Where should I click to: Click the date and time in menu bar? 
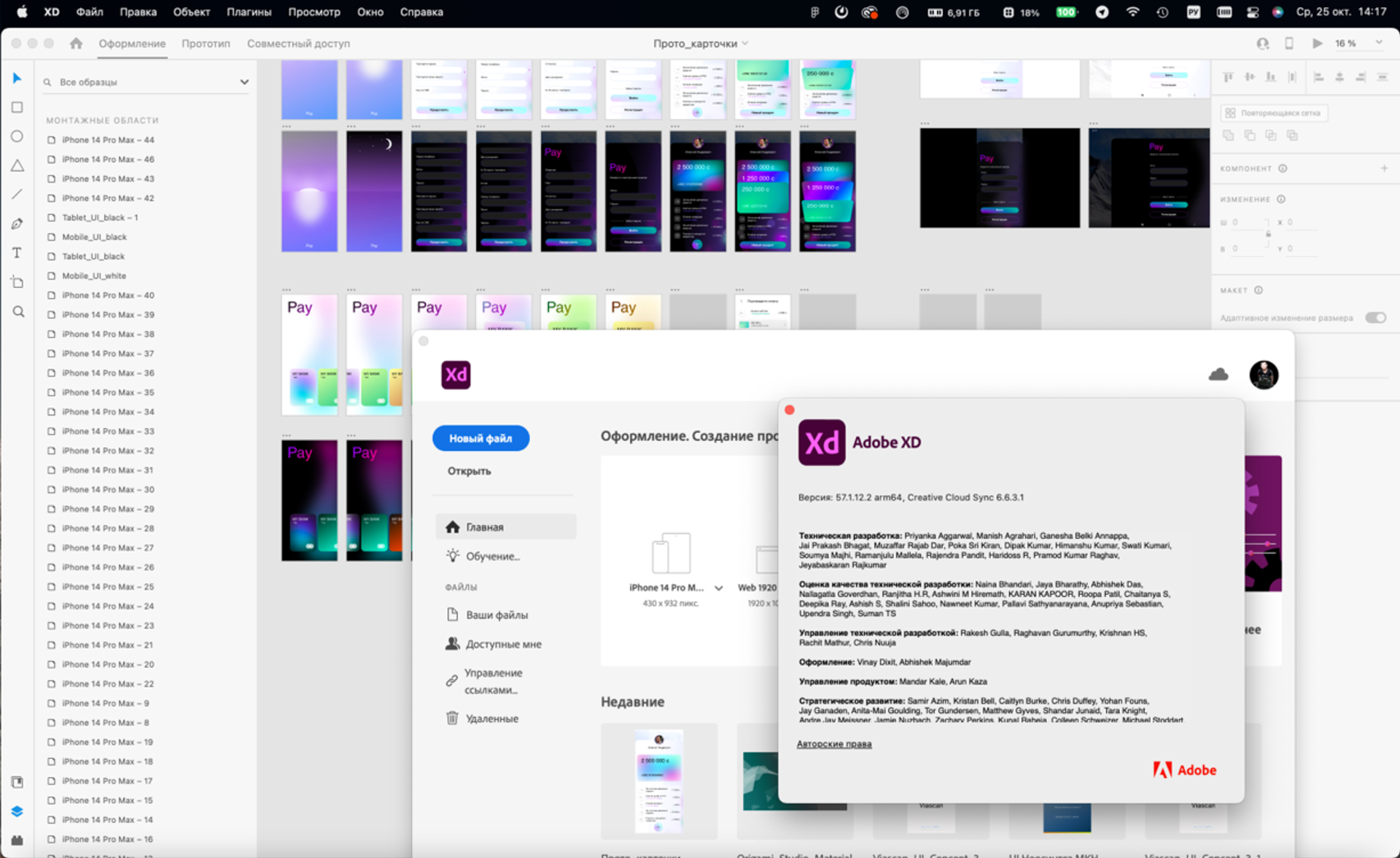pyautogui.click(x=1341, y=12)
